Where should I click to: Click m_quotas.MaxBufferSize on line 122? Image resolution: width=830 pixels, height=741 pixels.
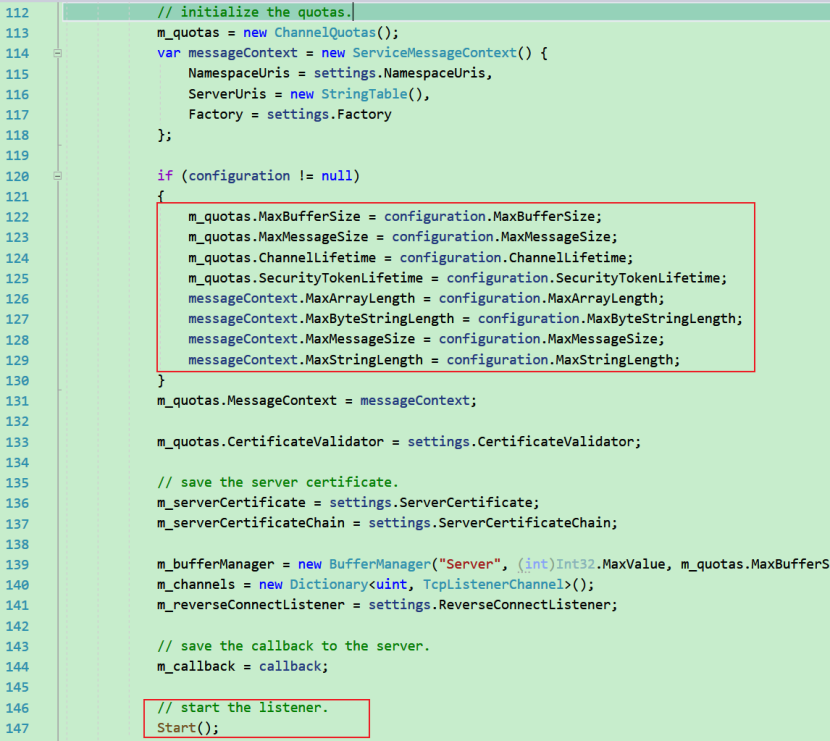click(274, 216)
